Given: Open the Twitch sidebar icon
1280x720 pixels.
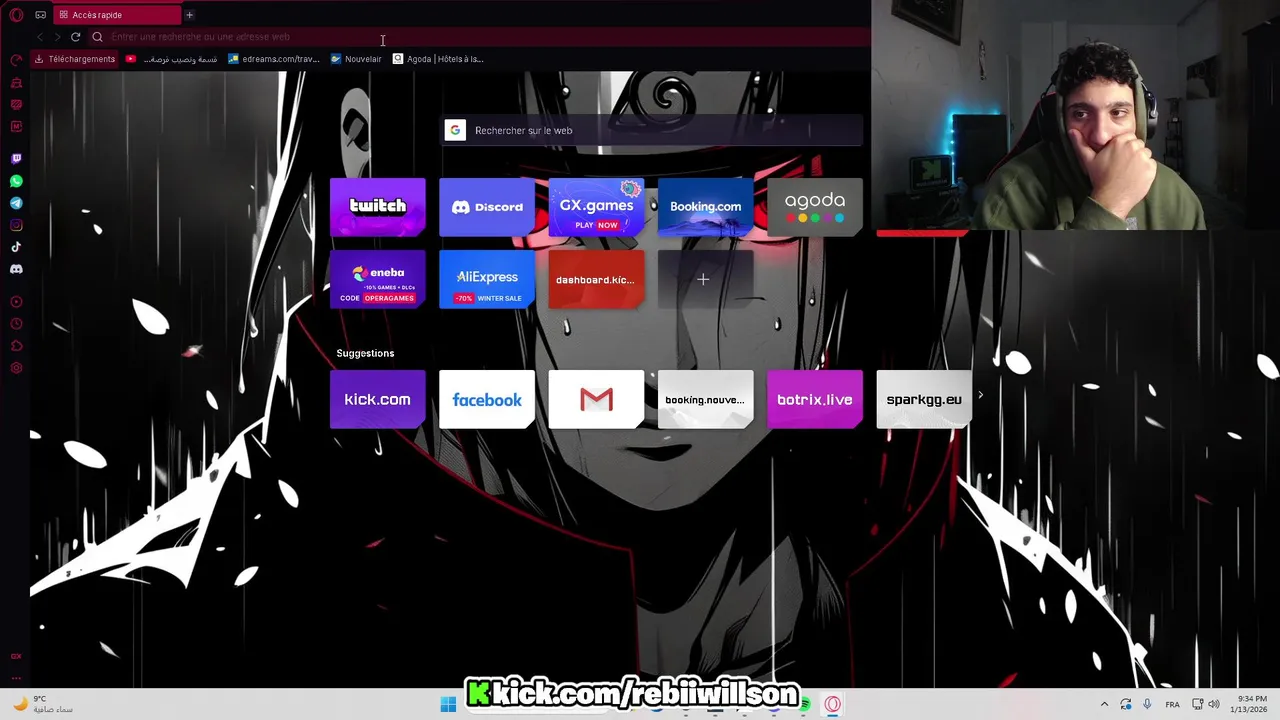Looking at the screenshot, I should [16, 159].
